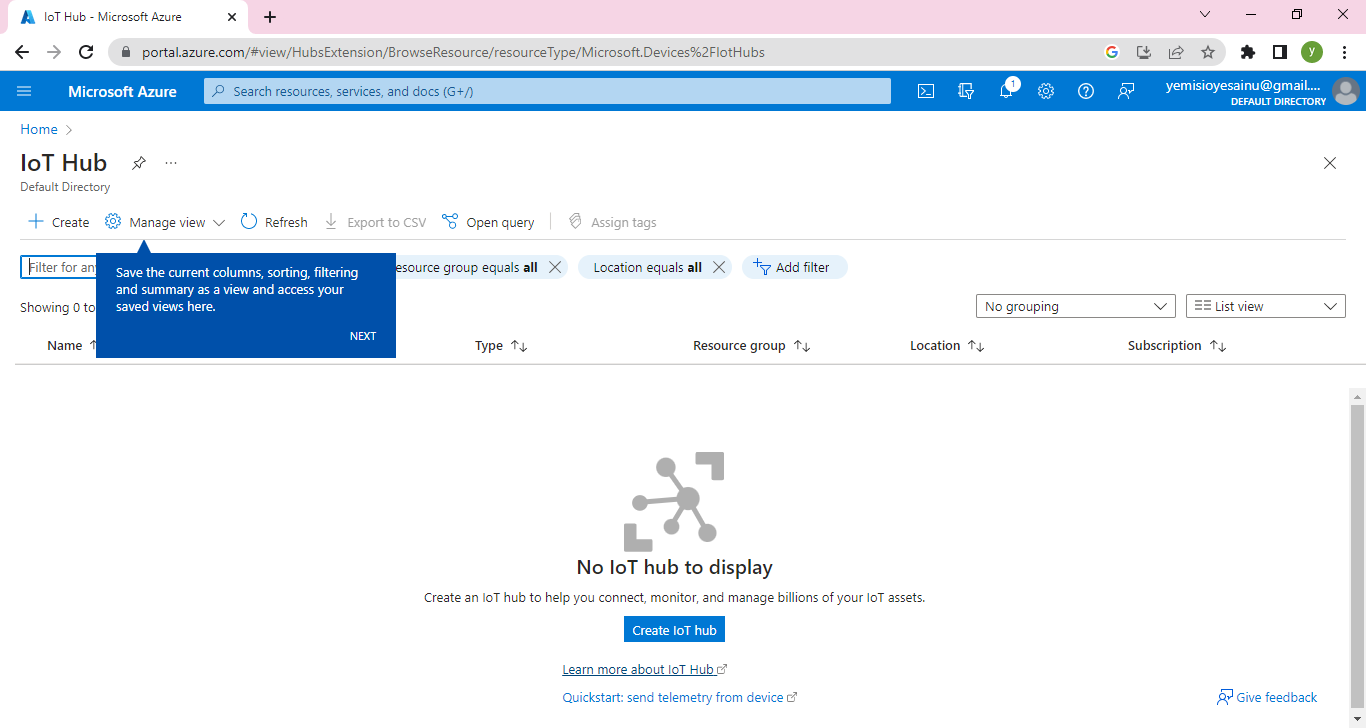Open the Chrome profile avatar
1366x728 pixels.
click(x=1312, y=52)
